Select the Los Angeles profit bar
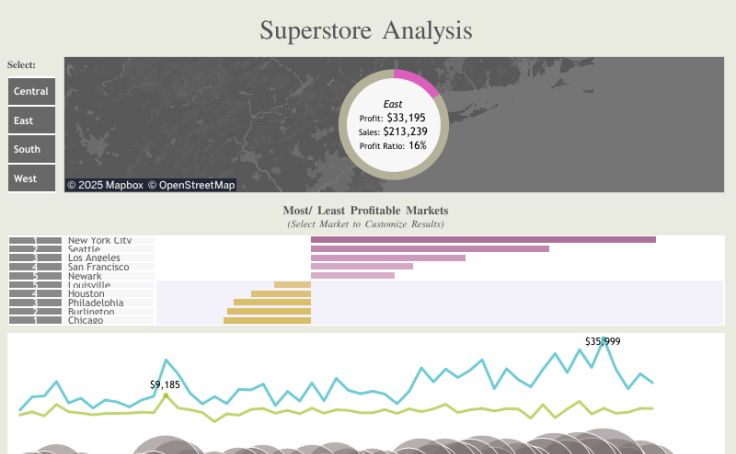This screenshot has width=736, height=454. pyautogui.click(x=388, y=258)
